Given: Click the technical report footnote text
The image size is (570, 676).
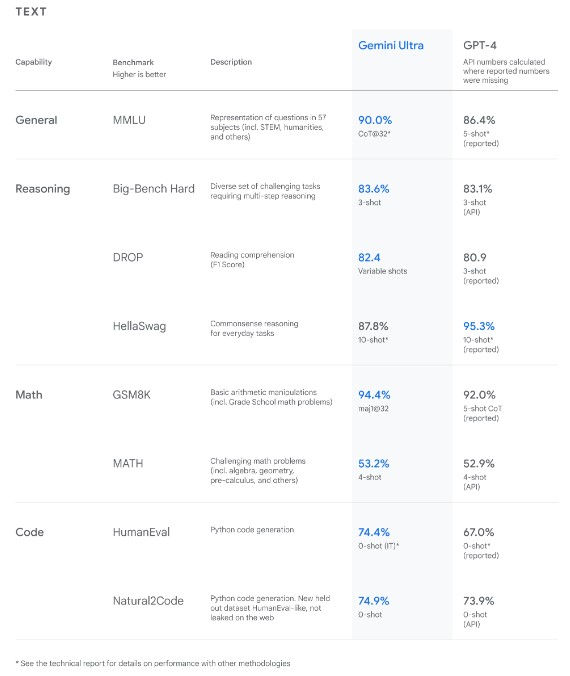Looking at the screenshot, I should [x=153, y=663].
